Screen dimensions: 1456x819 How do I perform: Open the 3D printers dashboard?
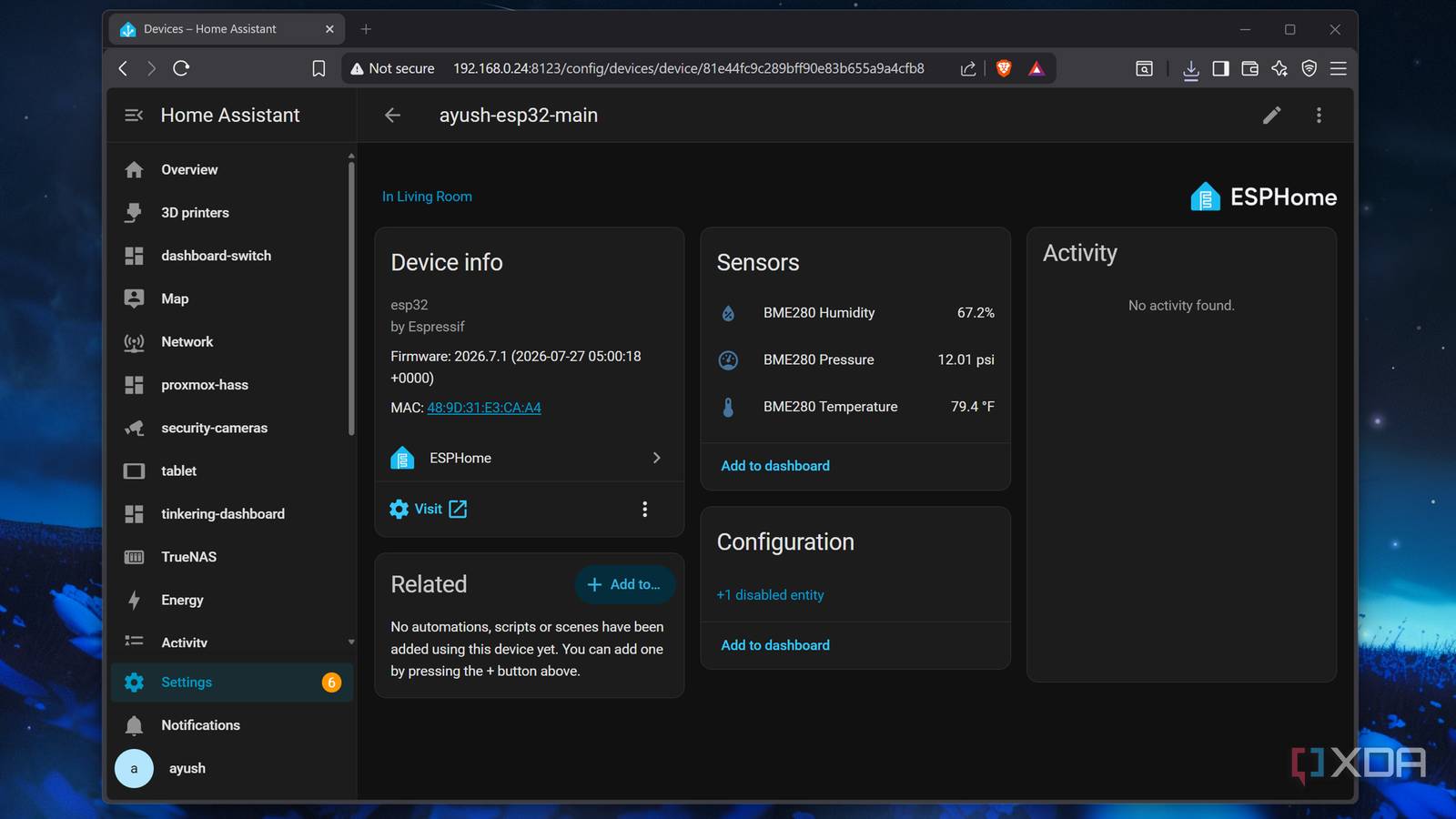coord(231,213)
